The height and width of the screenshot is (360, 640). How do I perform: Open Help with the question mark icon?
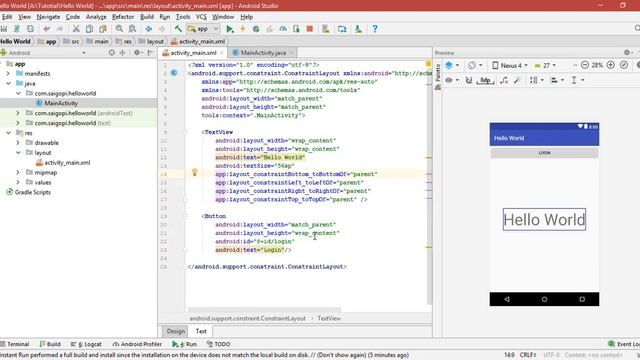pos(375,29)
